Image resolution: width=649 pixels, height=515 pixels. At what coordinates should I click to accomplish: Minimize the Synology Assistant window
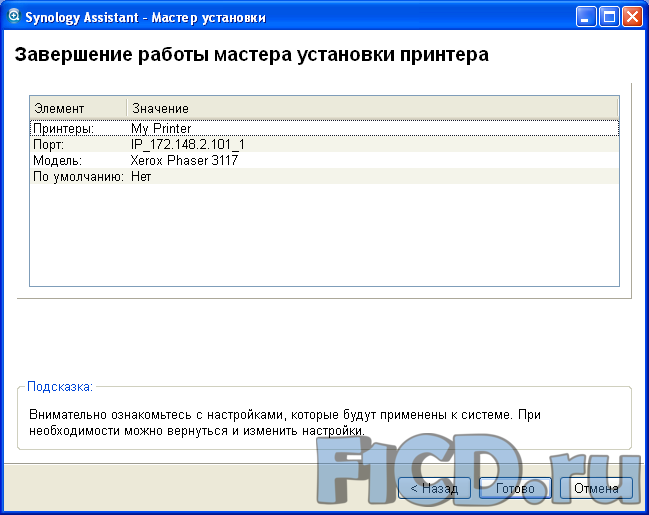click(x=585, y=17)
